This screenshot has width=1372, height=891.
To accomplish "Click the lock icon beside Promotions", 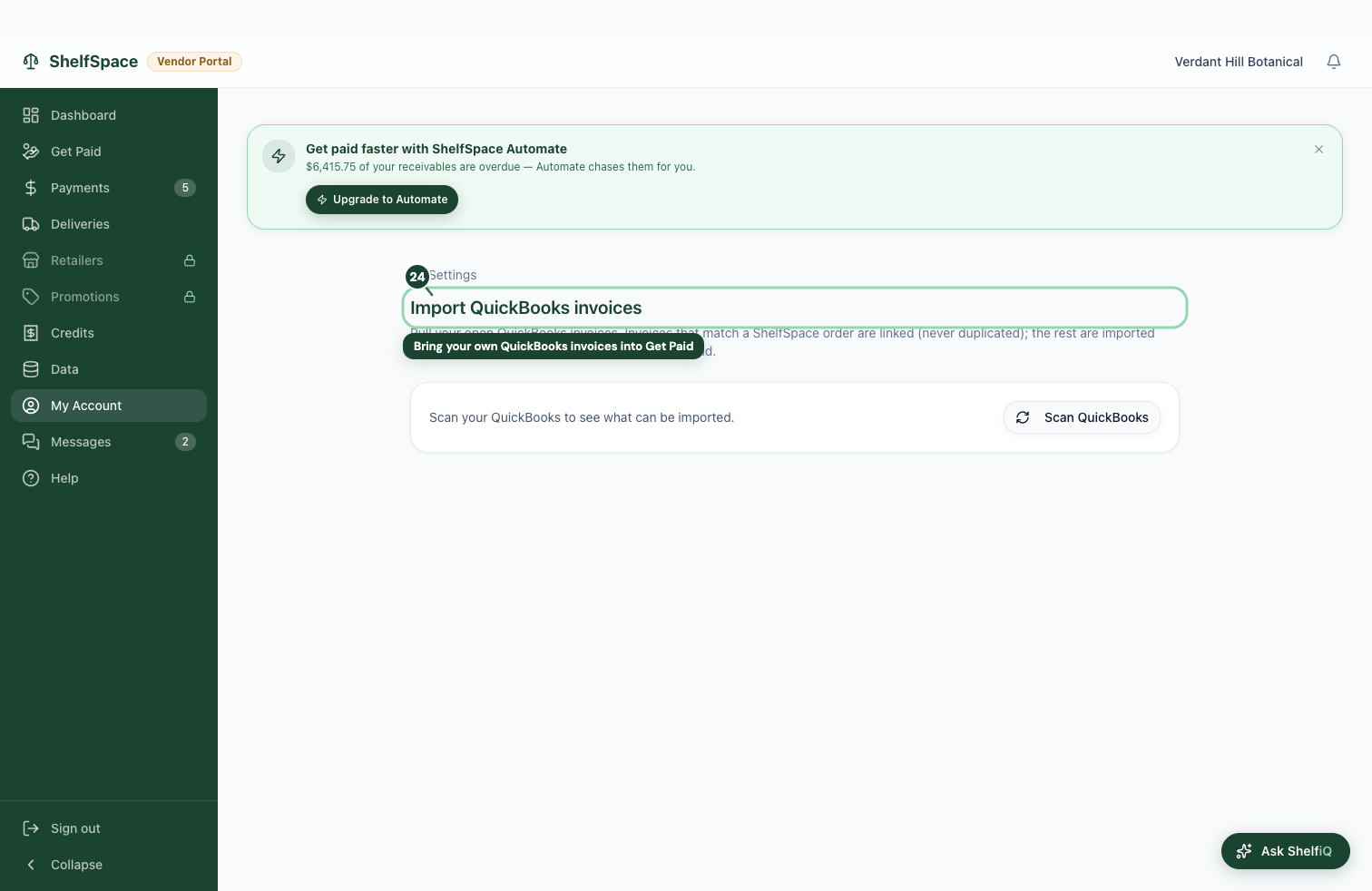I will click(x=190, y=297).
